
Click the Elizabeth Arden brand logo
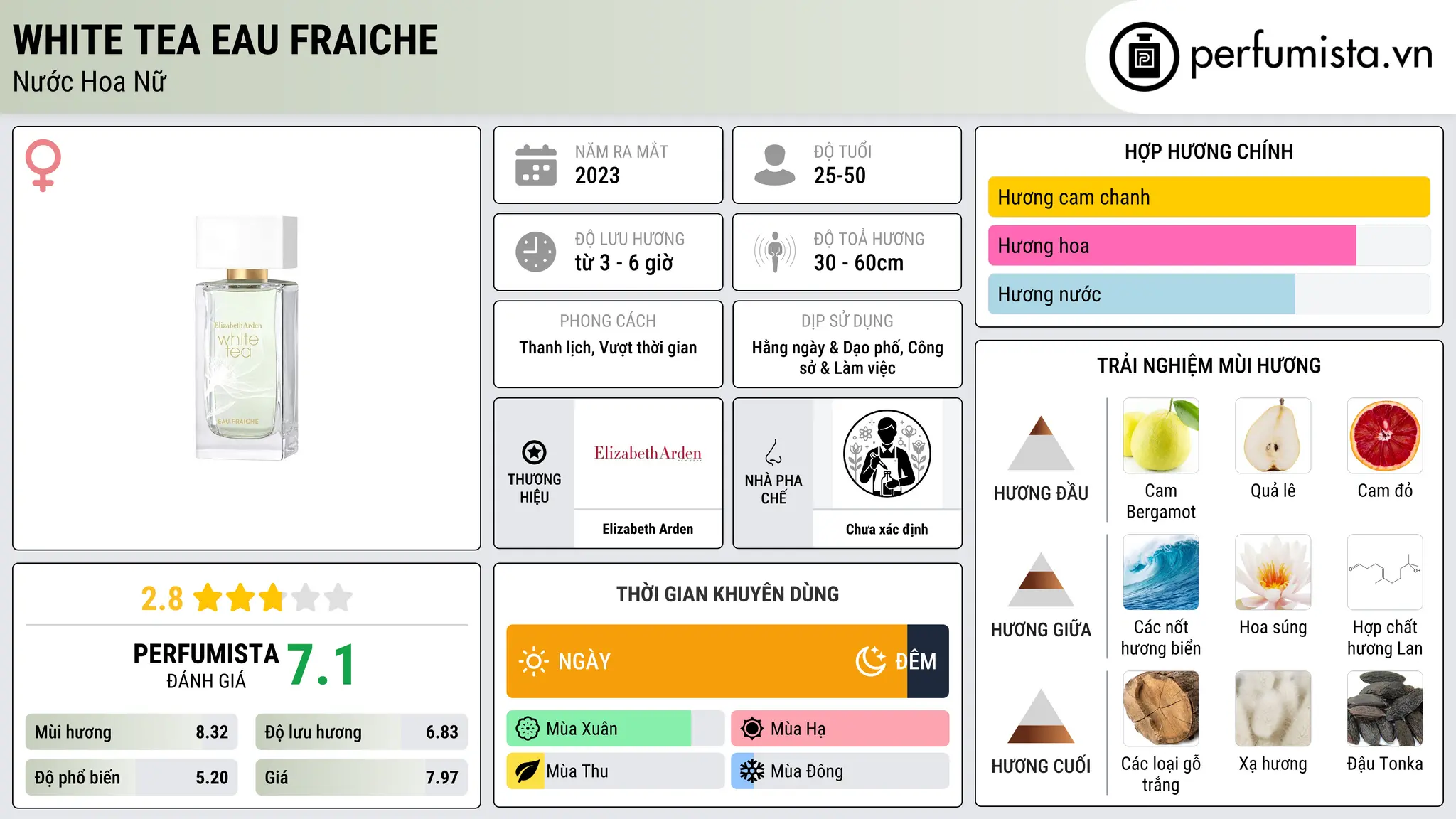(x=648, y=454)
